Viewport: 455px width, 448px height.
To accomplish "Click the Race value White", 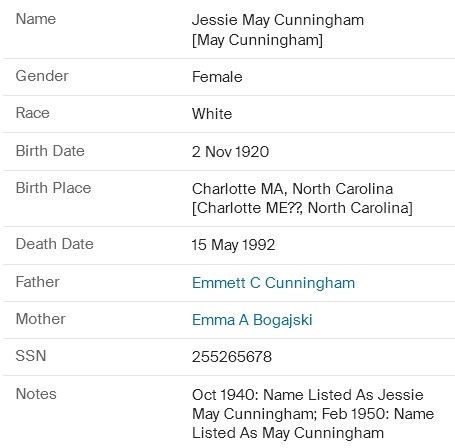I will [212, 114].
